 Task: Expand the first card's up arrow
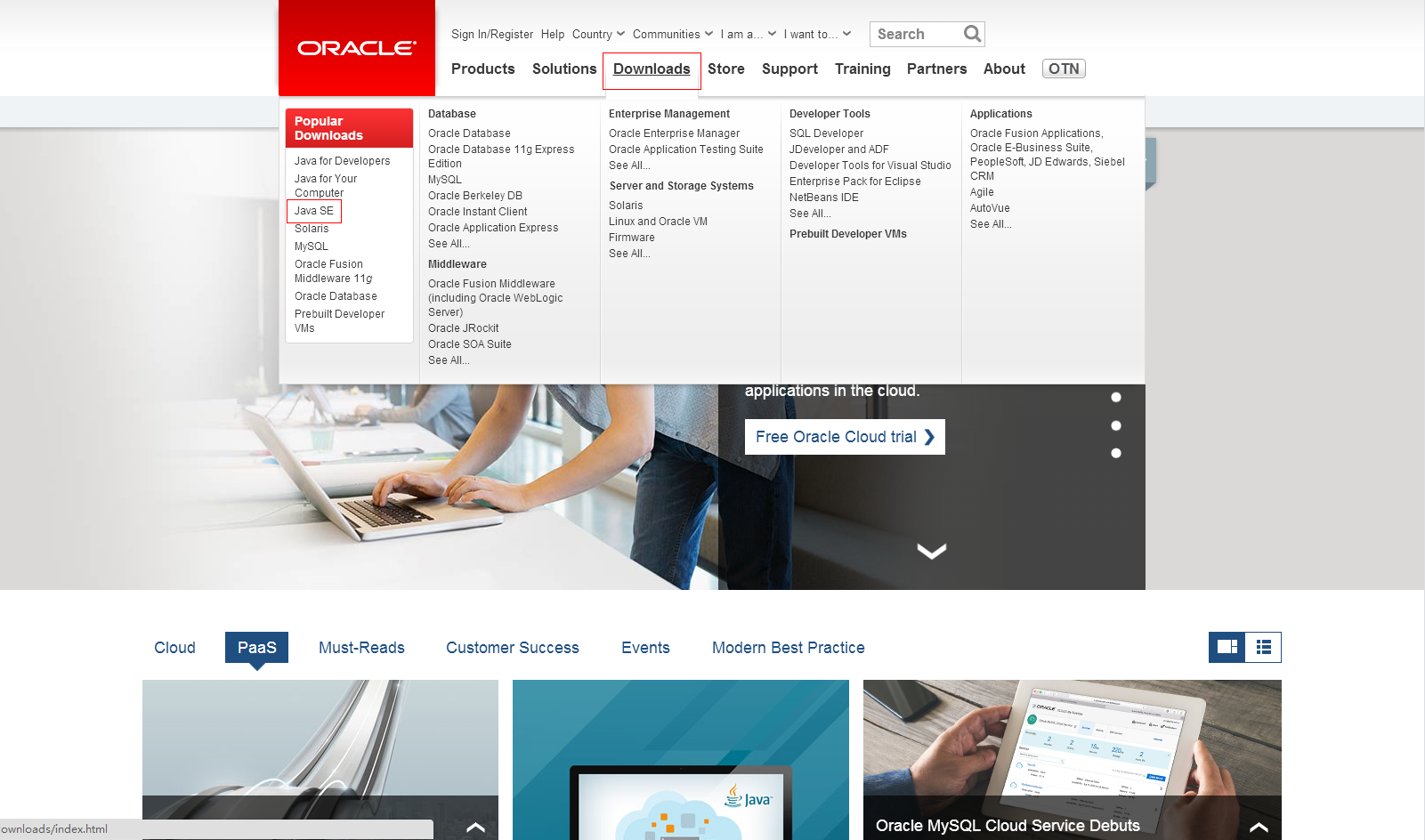coord(475,827)
